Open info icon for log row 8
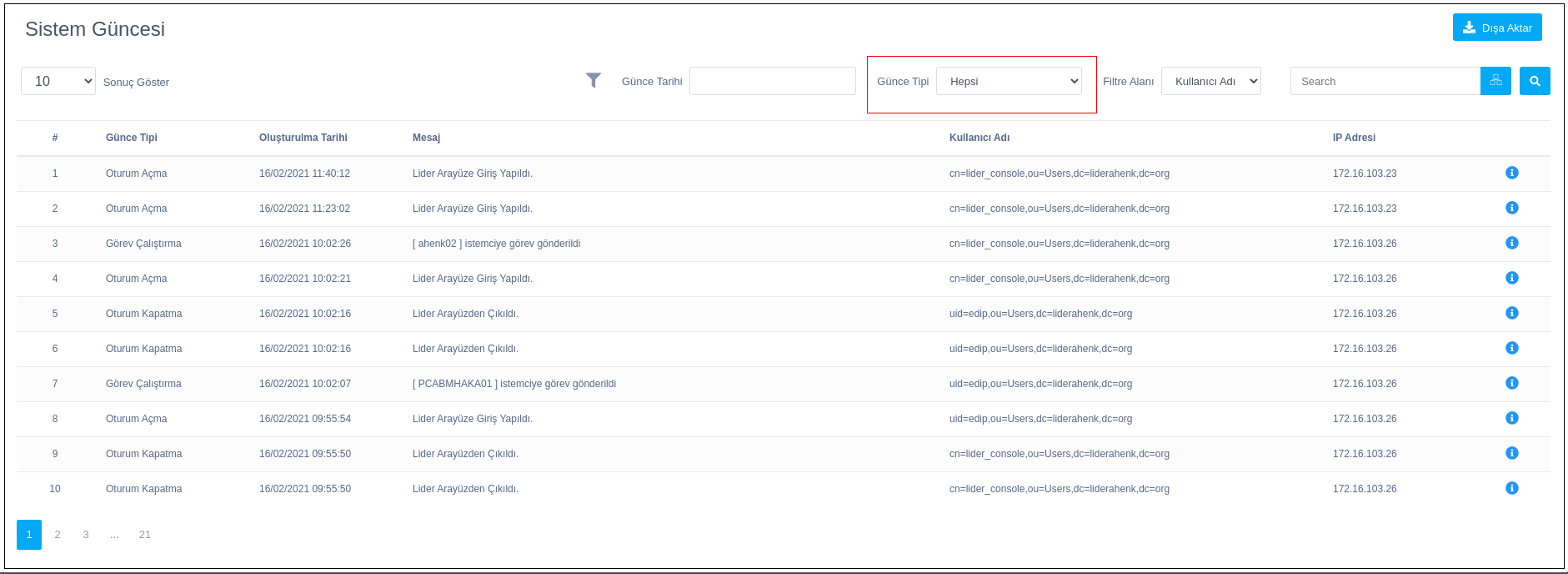Screen dimensions: 1568x574 click(1511, 418)
